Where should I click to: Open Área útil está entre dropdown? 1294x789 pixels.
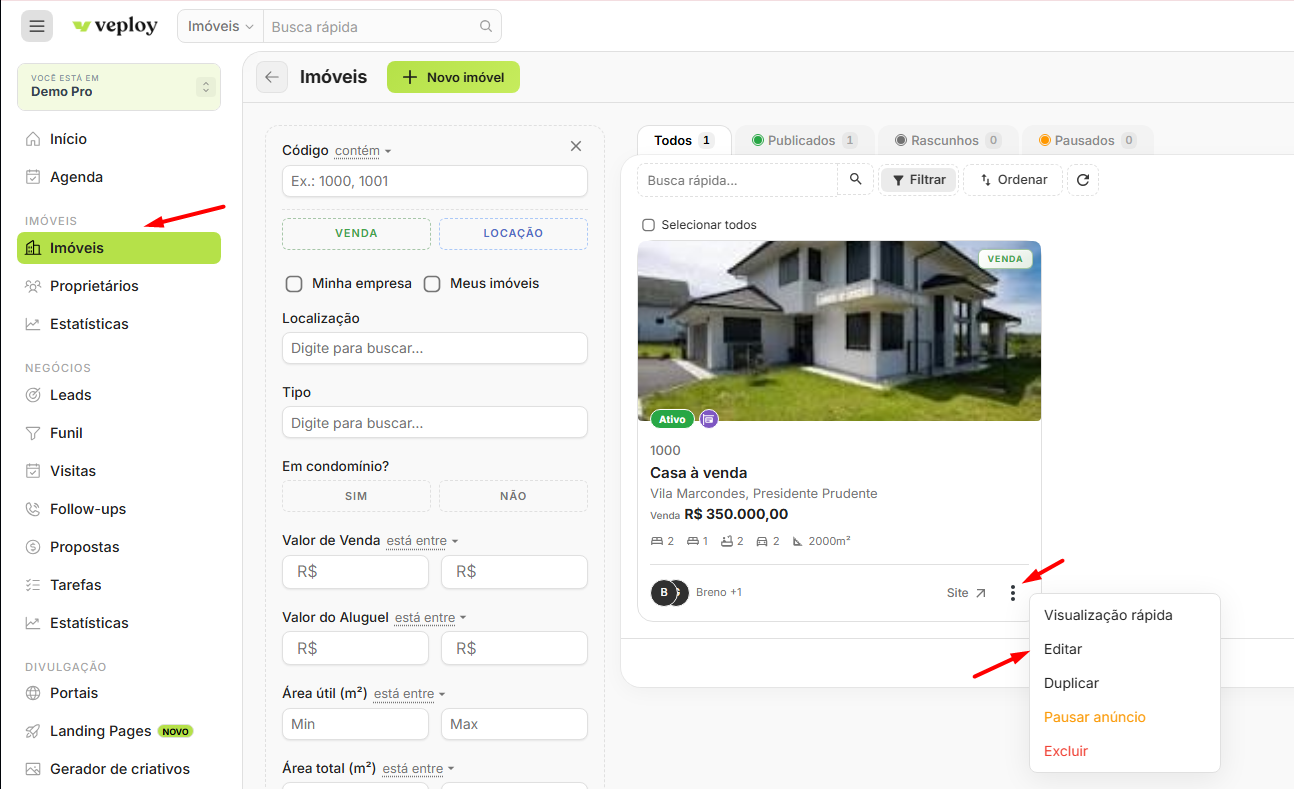tap(409, 694)
